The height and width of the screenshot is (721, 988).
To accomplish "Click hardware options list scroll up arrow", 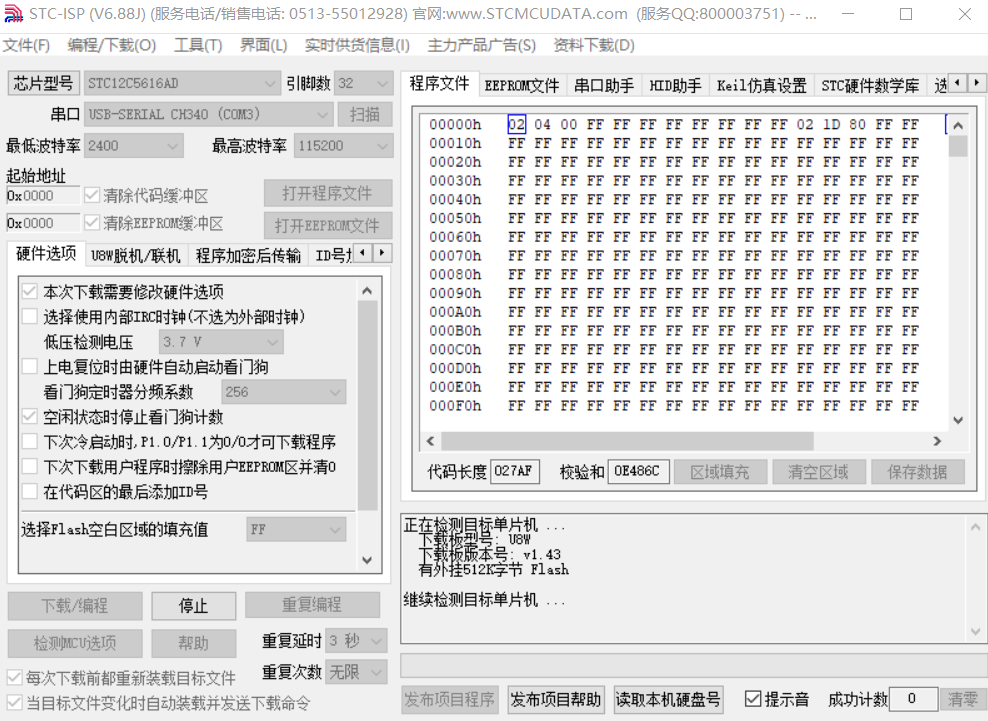I will click(367, 291).
